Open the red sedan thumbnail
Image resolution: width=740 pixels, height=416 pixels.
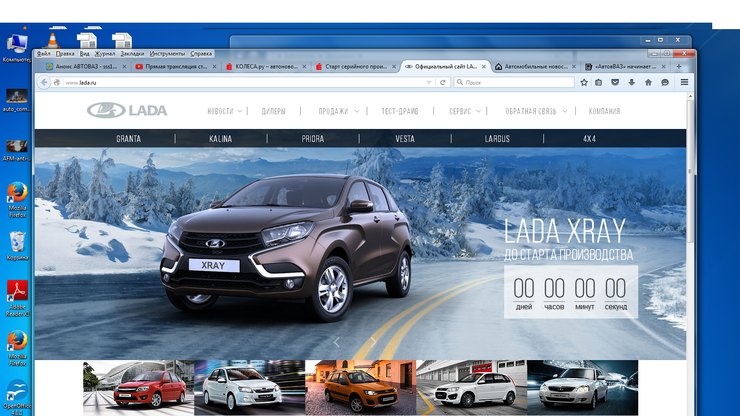pos(138,388)
